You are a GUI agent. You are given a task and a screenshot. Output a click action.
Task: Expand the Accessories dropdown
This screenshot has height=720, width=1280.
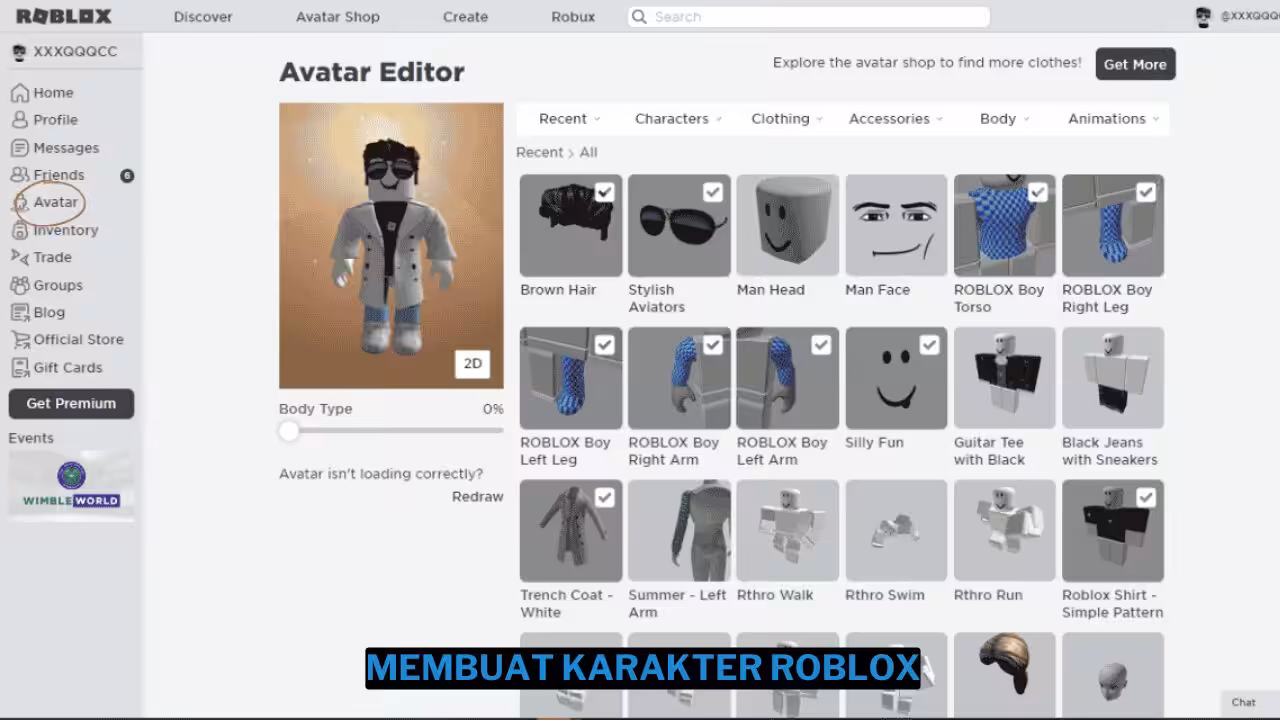[896, 118]
